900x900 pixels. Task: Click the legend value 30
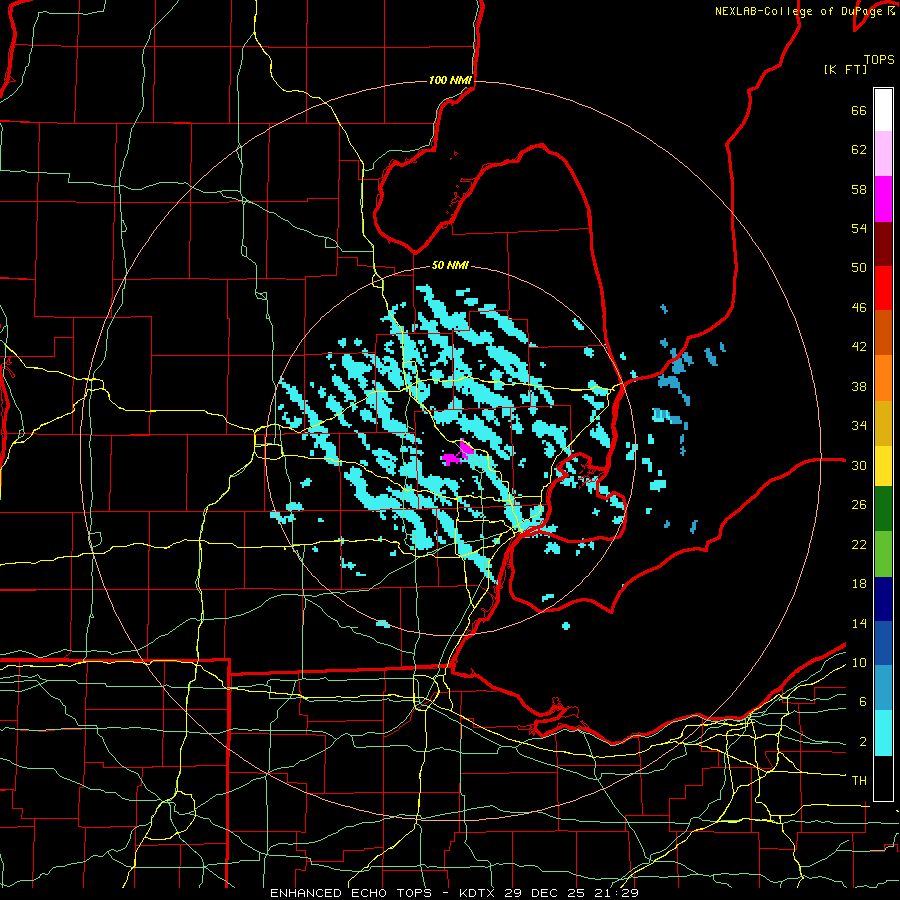tap(859, 465)
